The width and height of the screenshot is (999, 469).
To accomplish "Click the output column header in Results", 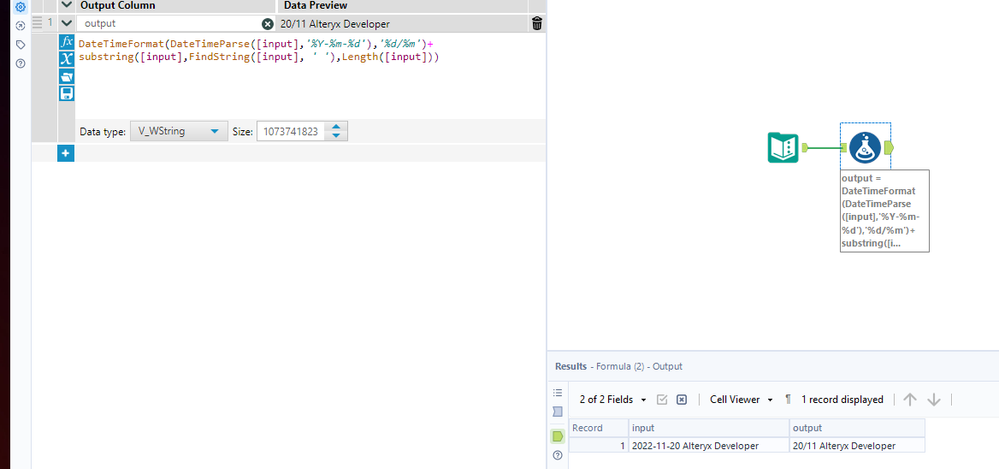I will [857, 428].
